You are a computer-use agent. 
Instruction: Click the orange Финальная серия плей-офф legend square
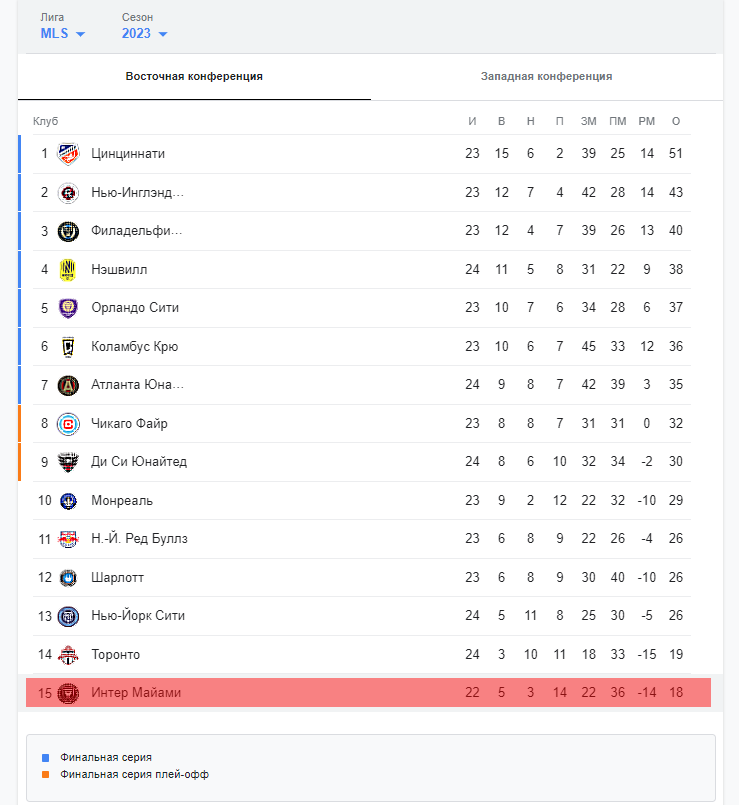pyautogui.click(x=45, y=774)
